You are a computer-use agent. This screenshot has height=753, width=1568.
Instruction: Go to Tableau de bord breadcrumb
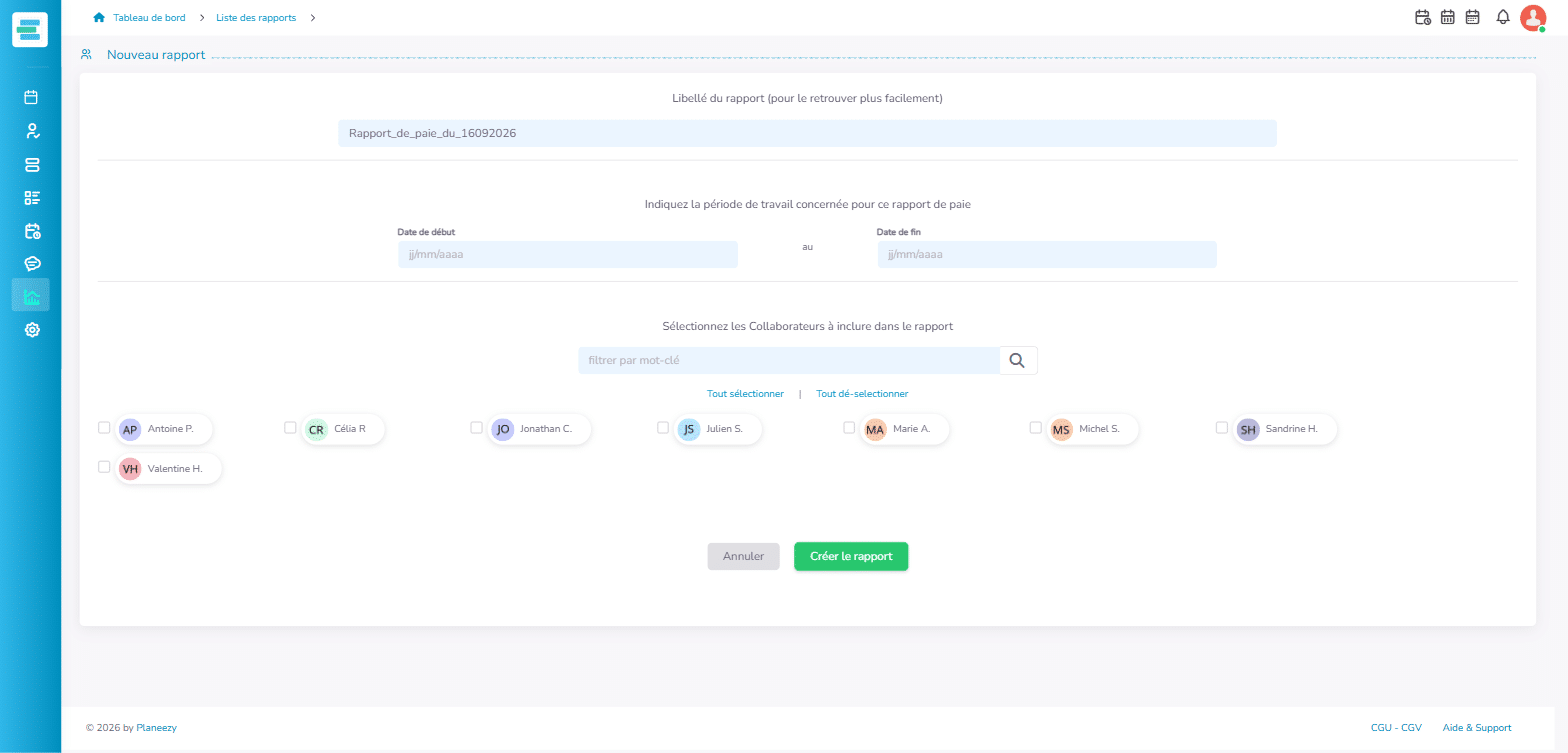[149, 17]
